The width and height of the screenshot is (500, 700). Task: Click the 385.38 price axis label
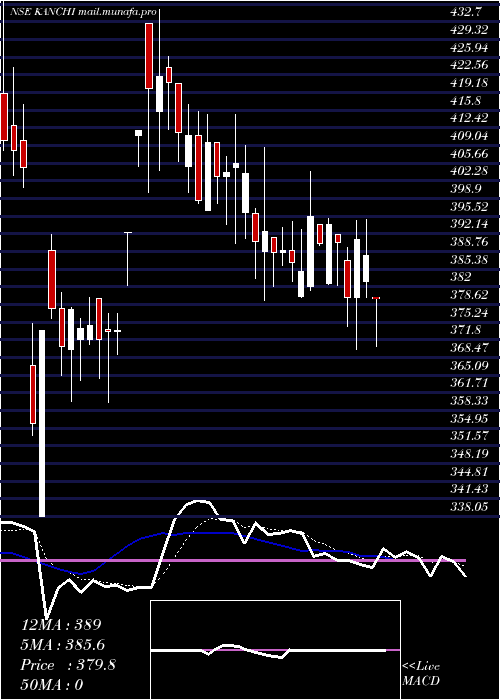pos(470,259)
